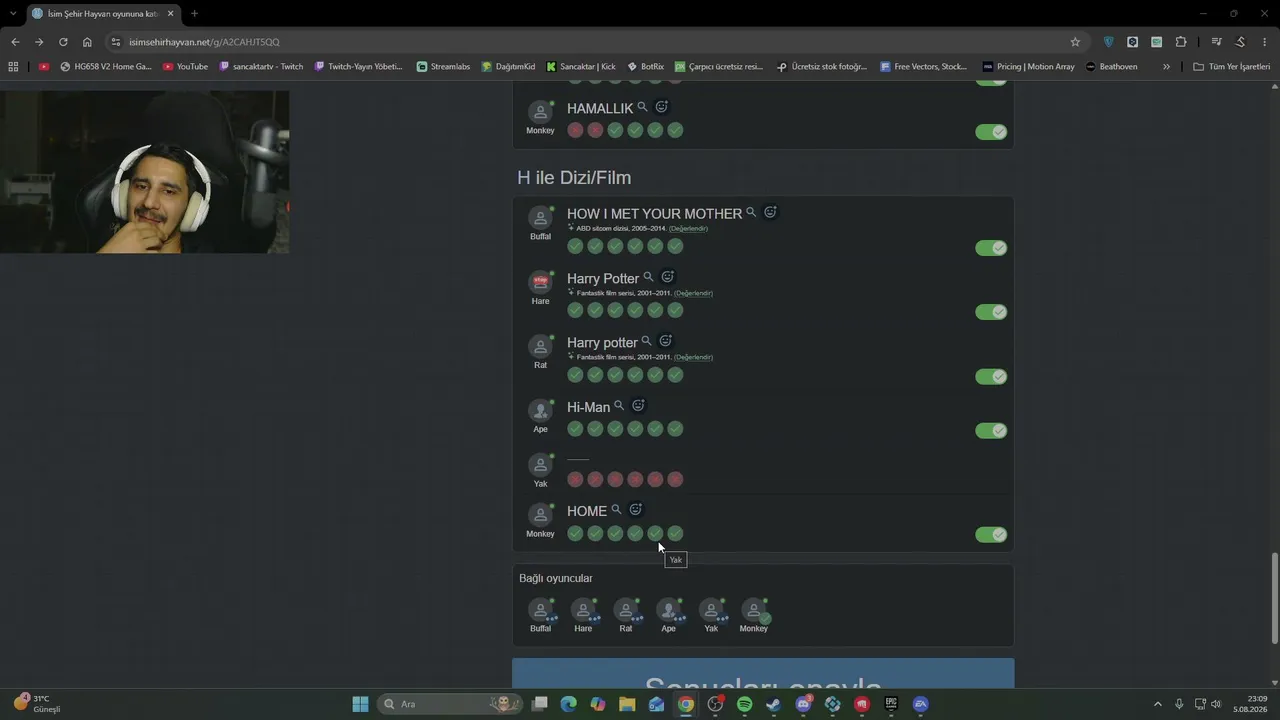The width and height of the screenshot is (1280, 720).
Task: React with emoji to Hare's Harry Potter answer
Action: 667,277
